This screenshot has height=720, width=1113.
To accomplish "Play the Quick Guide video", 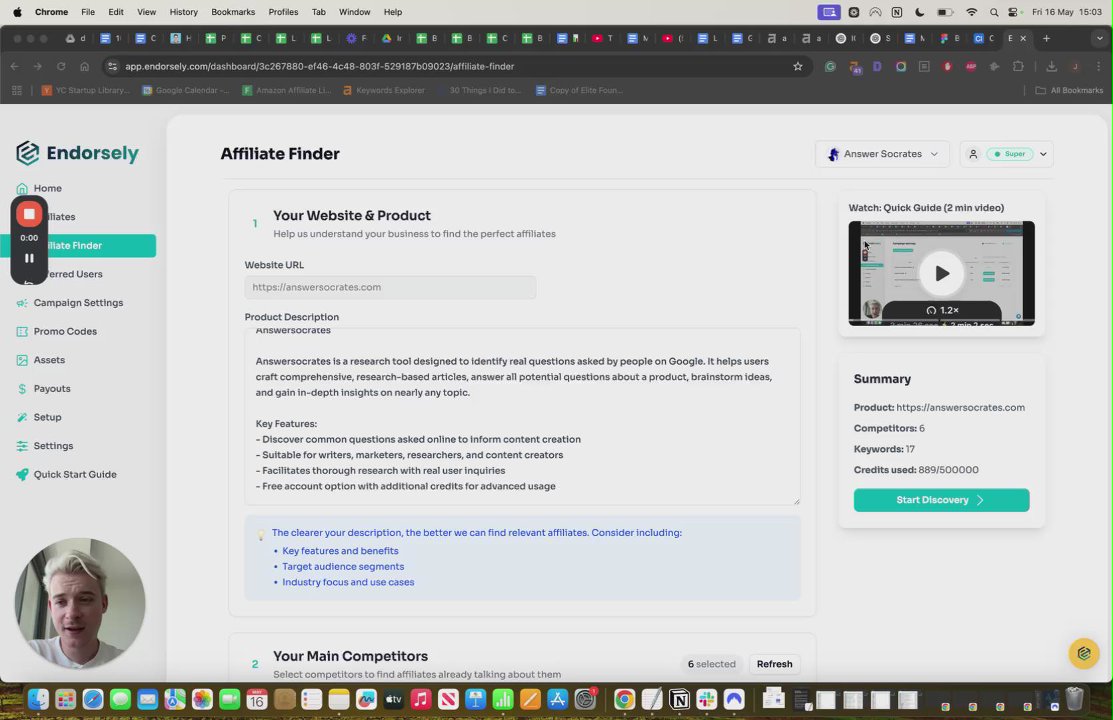I will pos(941,273).
